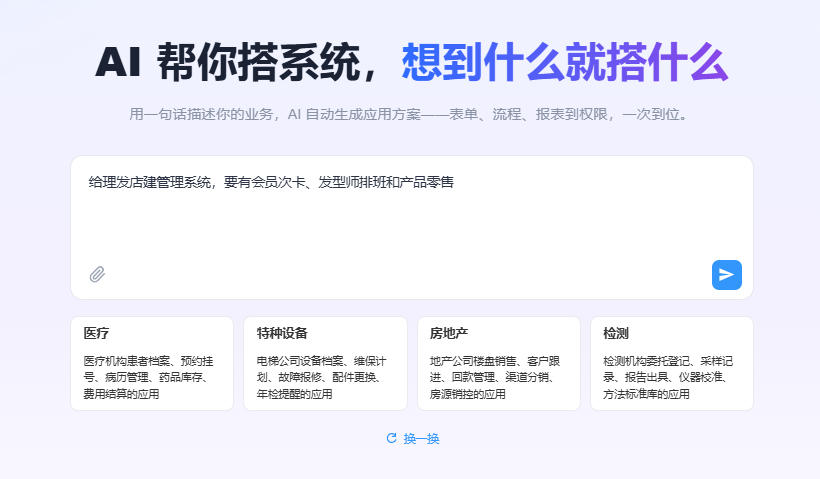Select the 检测 suggestion card
The width and height of the screenshot is (820, 479).
[x=672, y=363]
